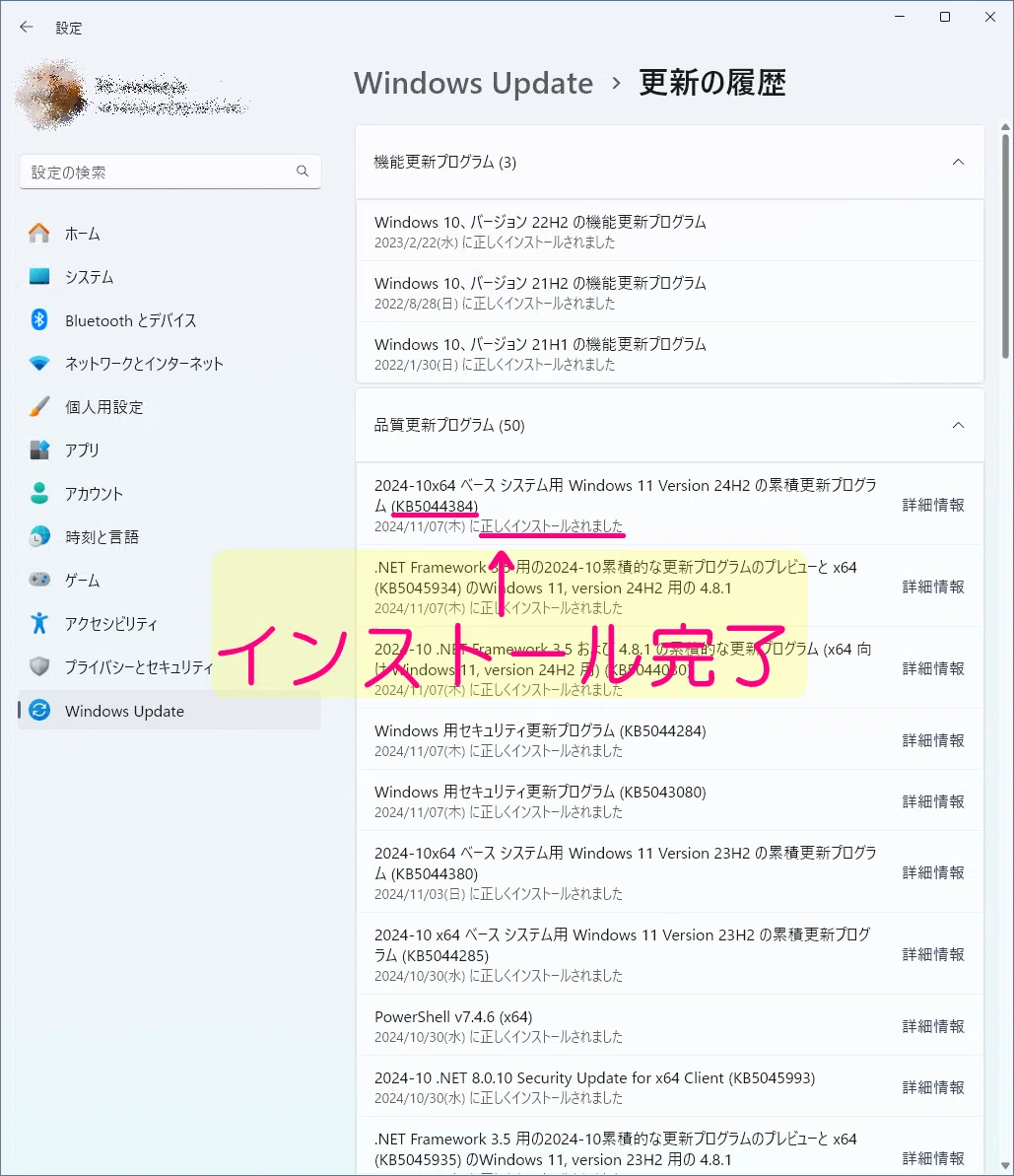Viewport: 1014px width, 1176px height.
Task: Open アクセシビリティ settings page
Action: pos(169,624)
